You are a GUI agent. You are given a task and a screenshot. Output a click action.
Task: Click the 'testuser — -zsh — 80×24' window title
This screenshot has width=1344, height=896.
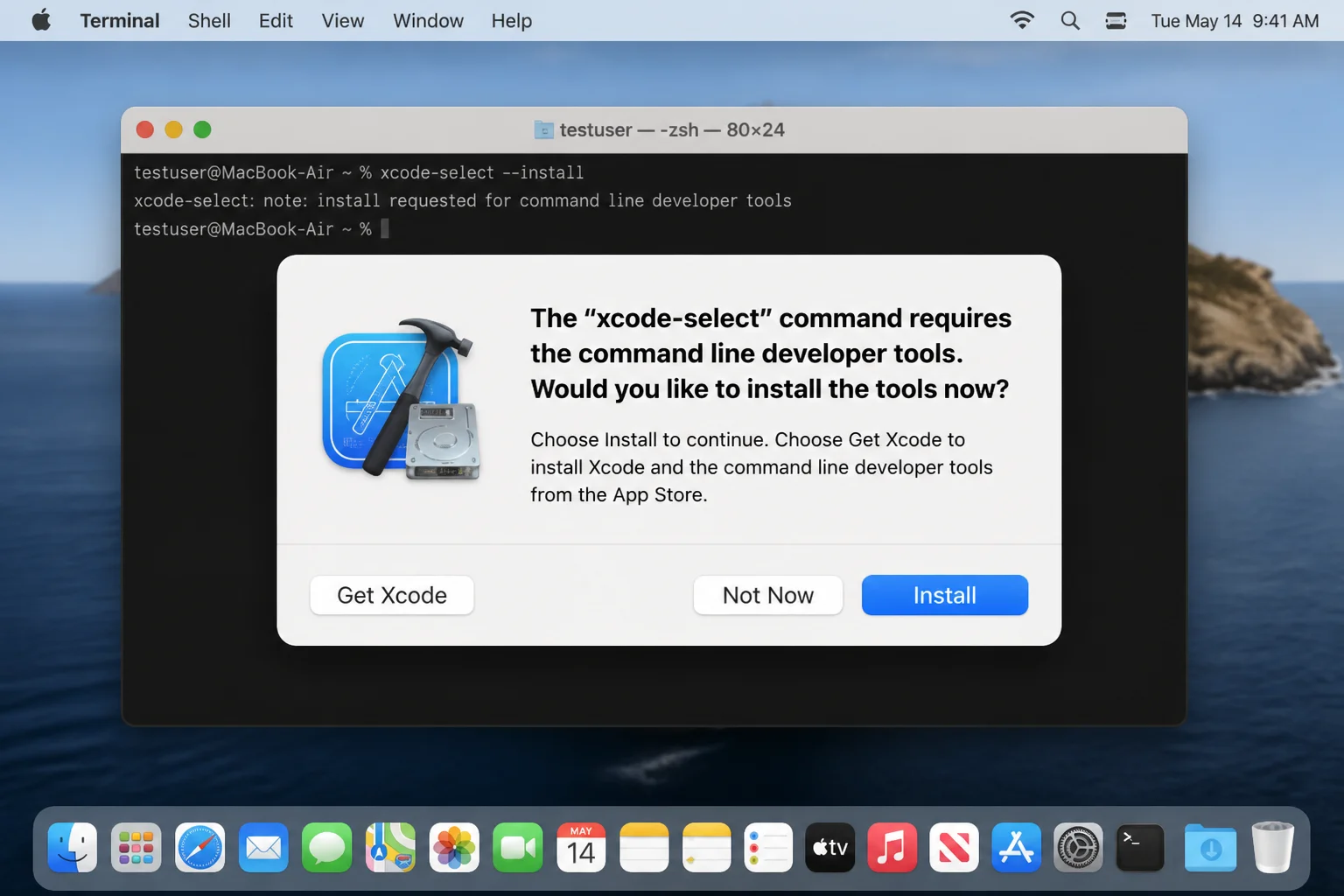click(x=672, y=129)
